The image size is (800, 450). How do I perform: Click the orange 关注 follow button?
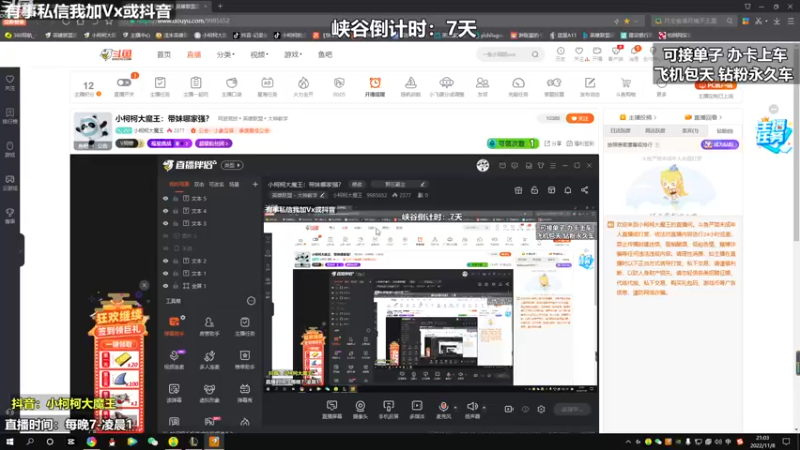[x=580, y=118]
